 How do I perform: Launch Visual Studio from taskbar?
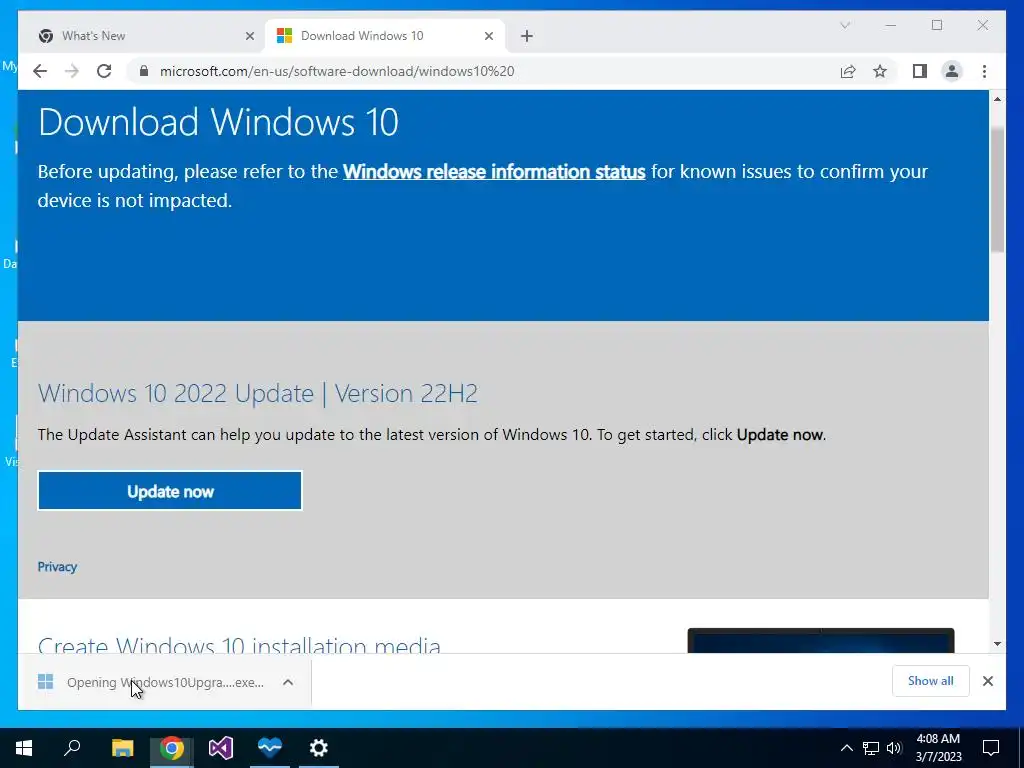221,748
